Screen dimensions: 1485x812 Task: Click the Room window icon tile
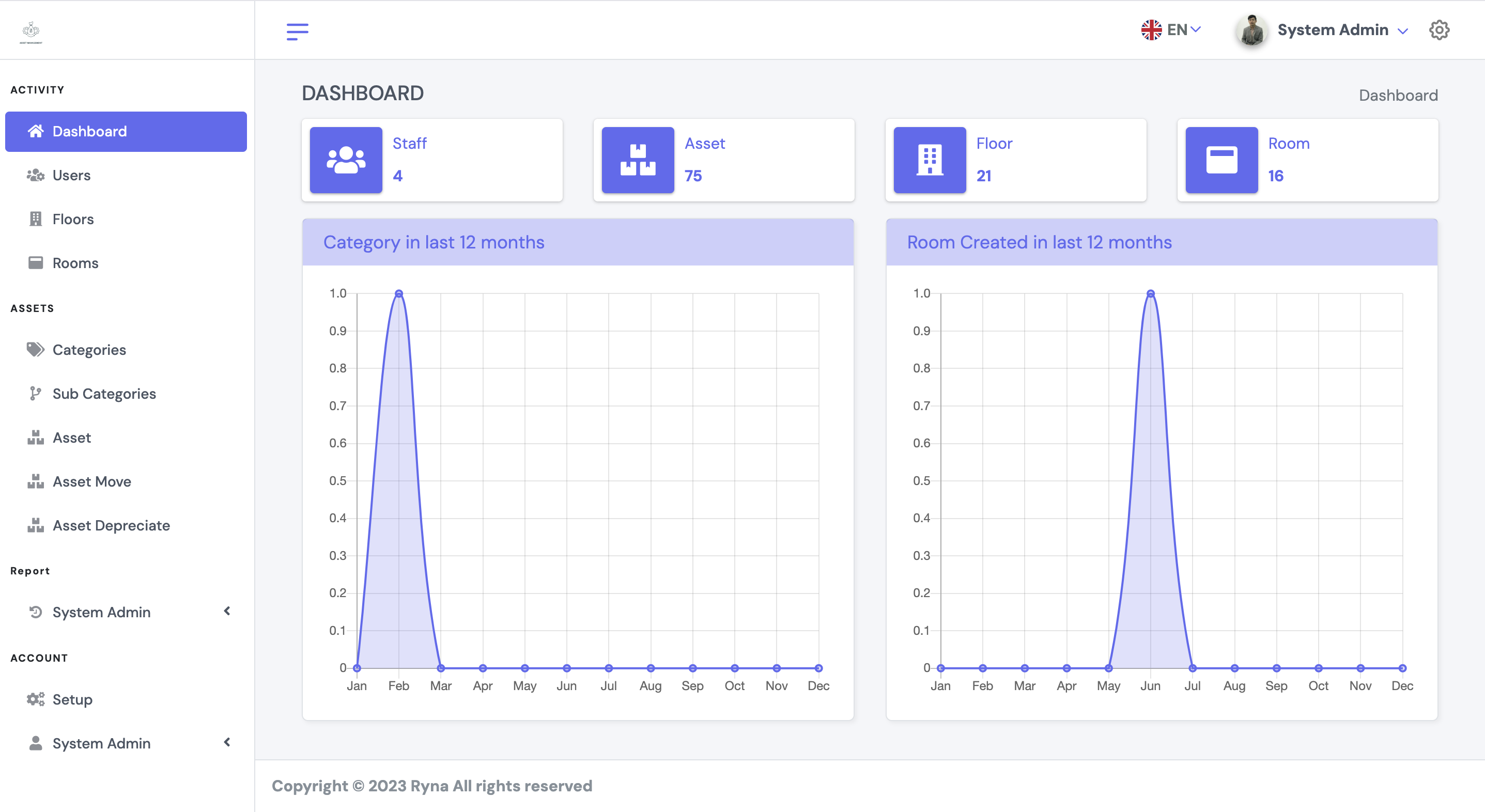coord(1221,160)
